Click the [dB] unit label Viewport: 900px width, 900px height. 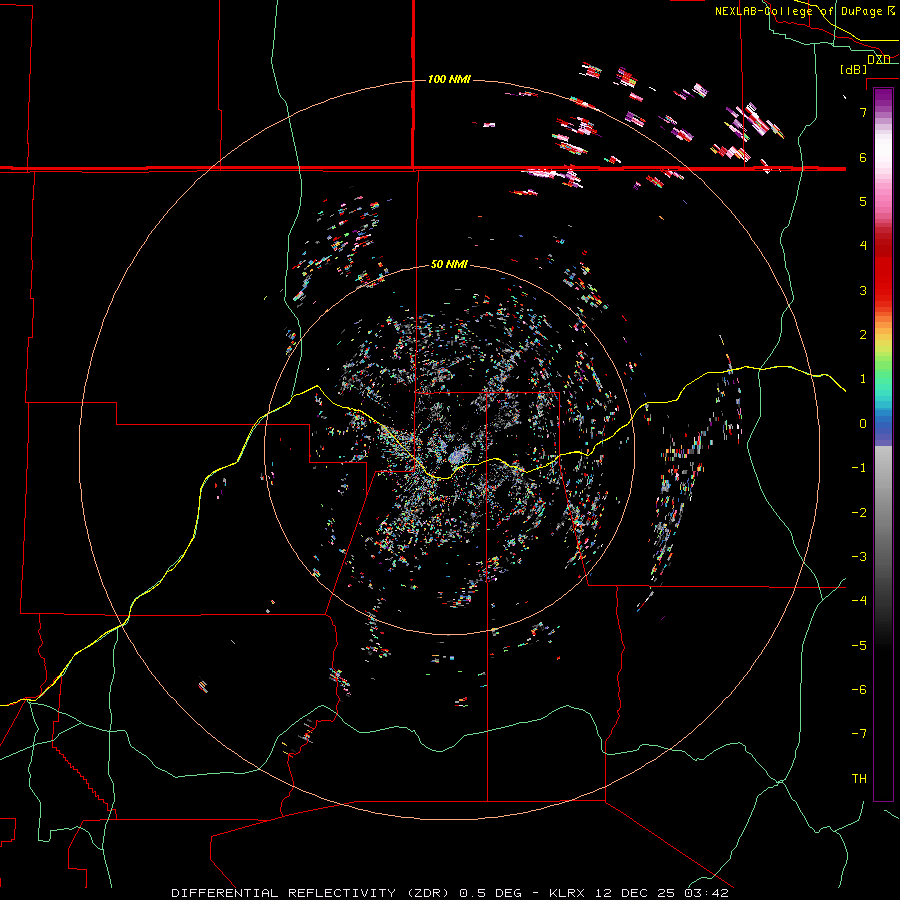(854, 69)
